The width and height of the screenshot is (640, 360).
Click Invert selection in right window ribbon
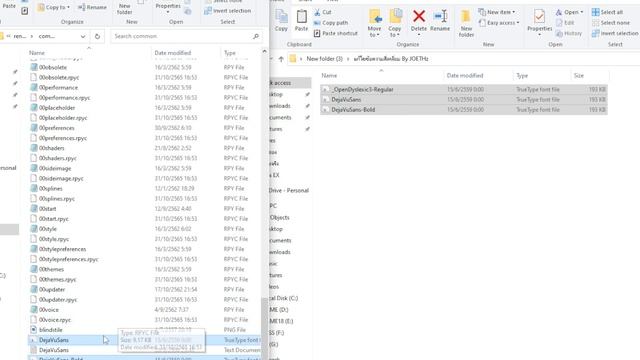click(x=615, y=33)
